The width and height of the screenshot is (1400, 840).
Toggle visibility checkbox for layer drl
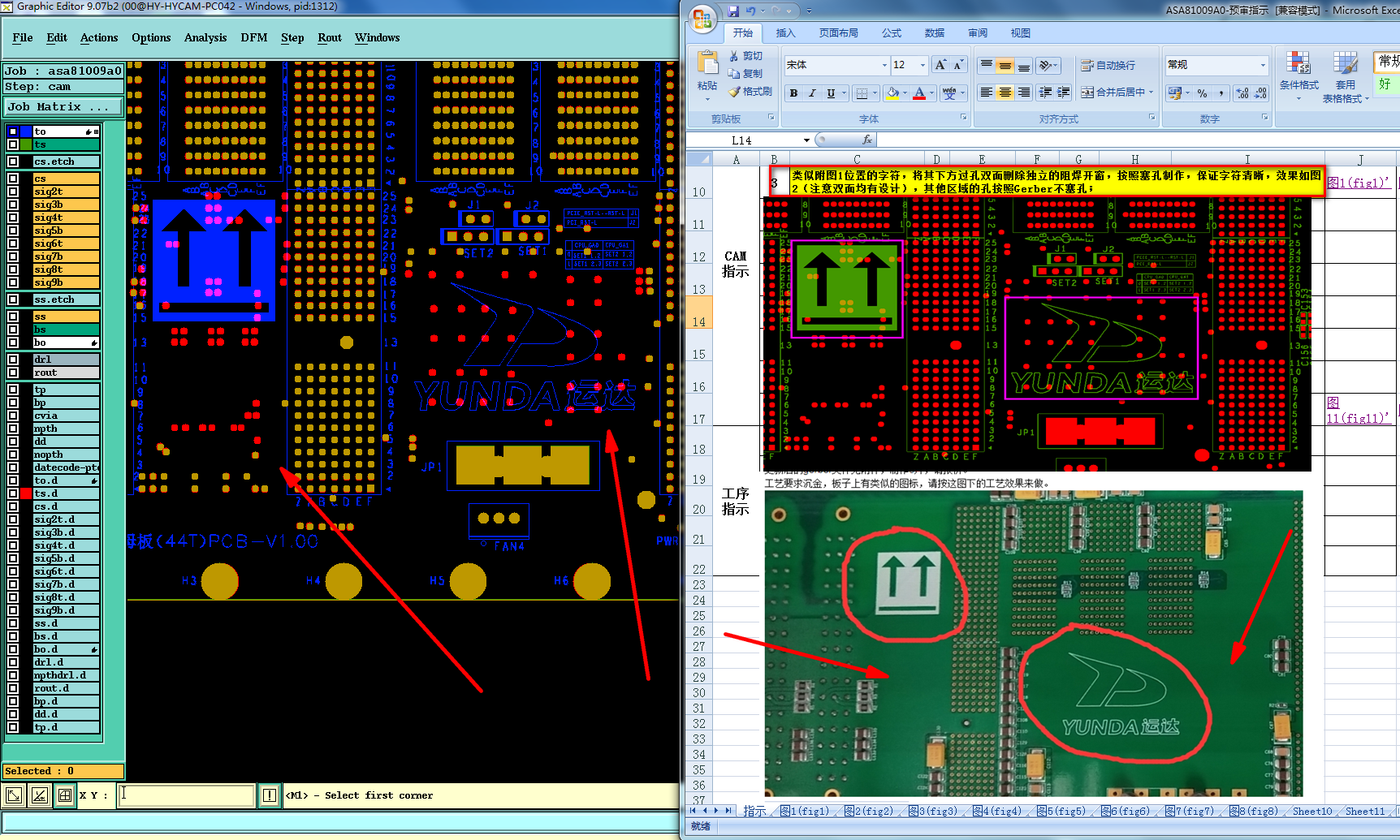(x=13, y=360)
